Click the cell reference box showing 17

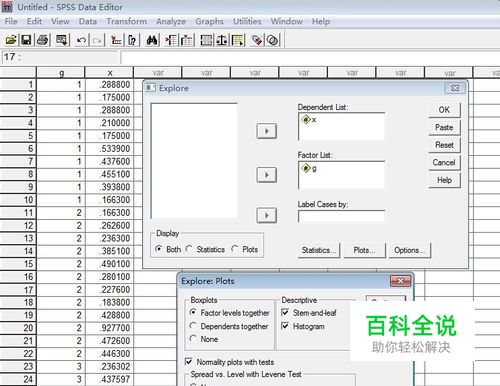point(61,57)
